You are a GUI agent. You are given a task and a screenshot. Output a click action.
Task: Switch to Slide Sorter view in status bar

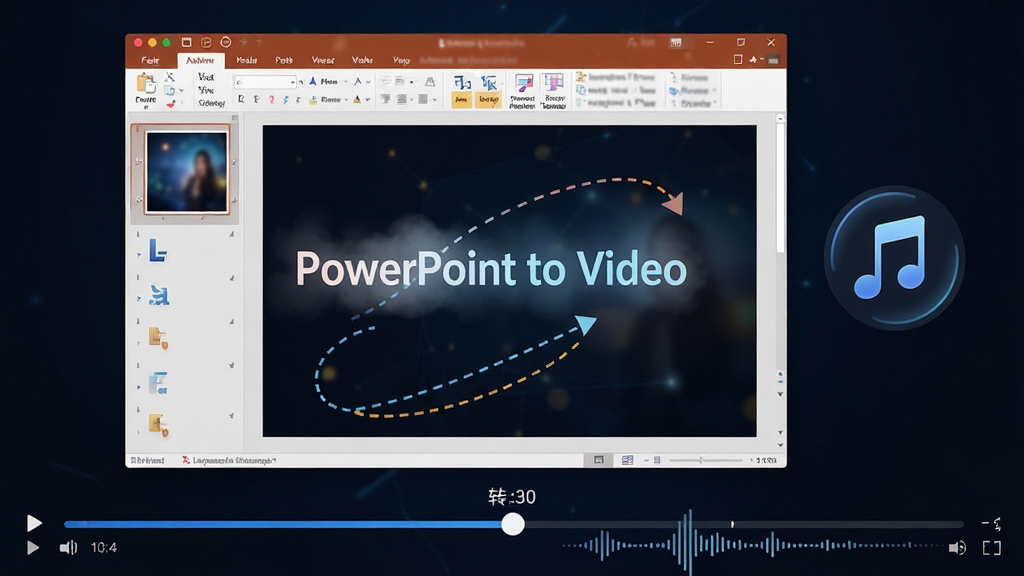pyautogui.click(x=627, y=460)
